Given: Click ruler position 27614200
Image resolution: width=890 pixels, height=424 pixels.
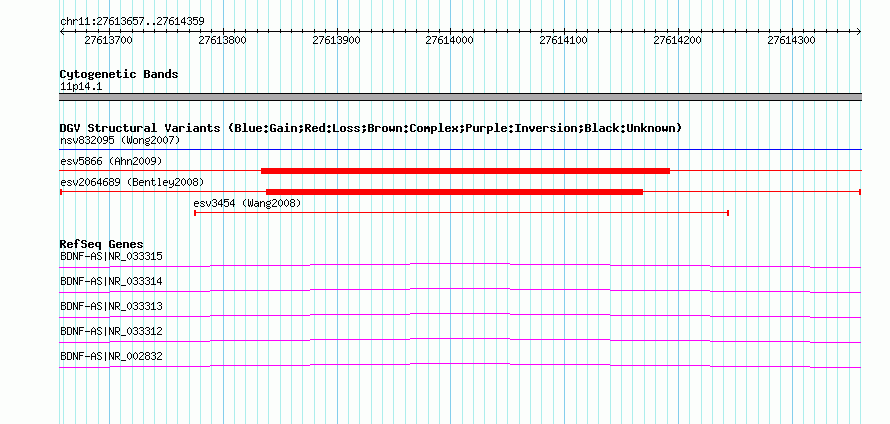Looking at the screenshot, I should coord(678,40).
